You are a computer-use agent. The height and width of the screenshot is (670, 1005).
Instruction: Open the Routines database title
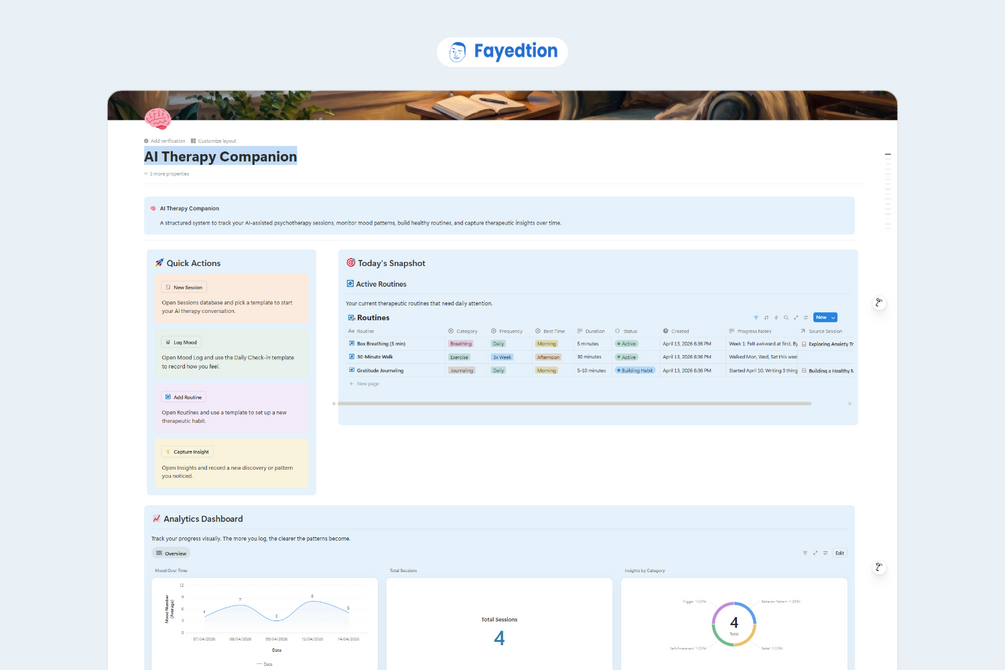point(373,317)
